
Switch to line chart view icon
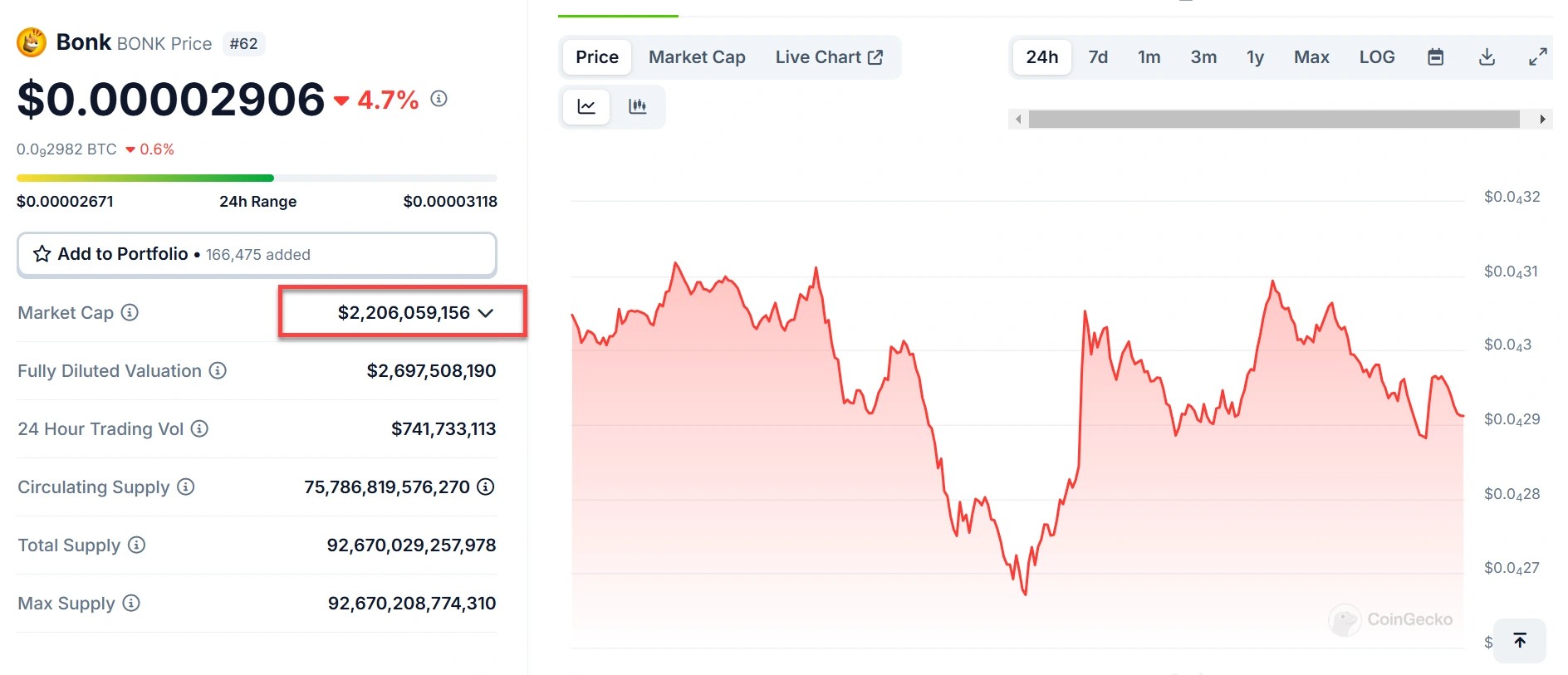click(586, 106)
